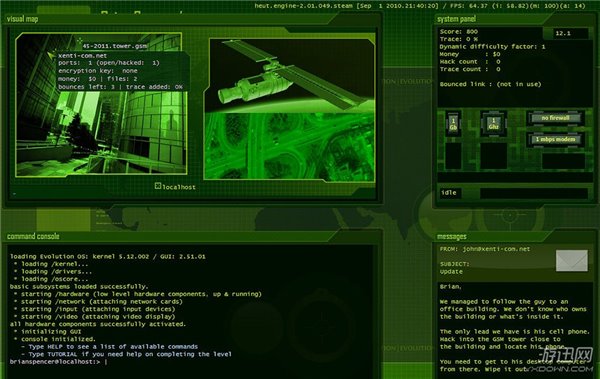Image resolution: width=600 pixels, height=379 pixels.
Task: Click the empty slot below memory chip
Action: (x=453, y=156)
